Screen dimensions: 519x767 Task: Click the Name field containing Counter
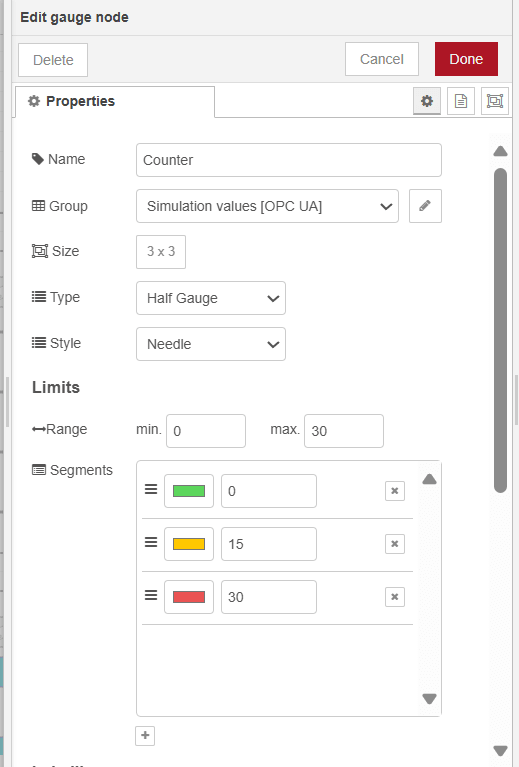pos(289,160)
